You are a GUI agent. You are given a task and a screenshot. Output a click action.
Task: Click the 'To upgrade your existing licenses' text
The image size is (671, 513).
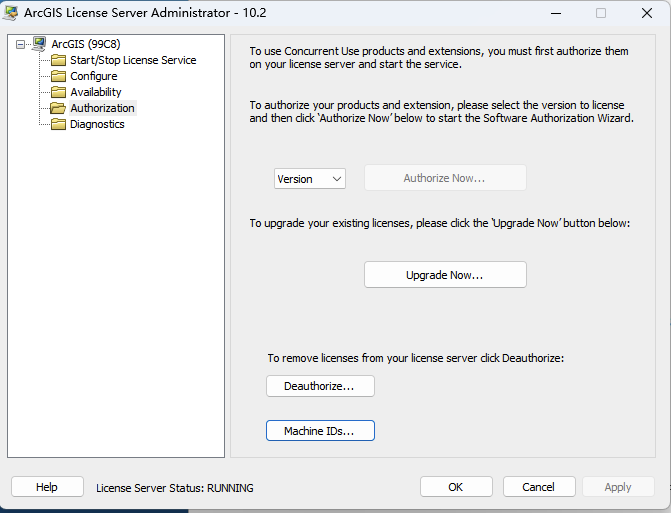439,223
